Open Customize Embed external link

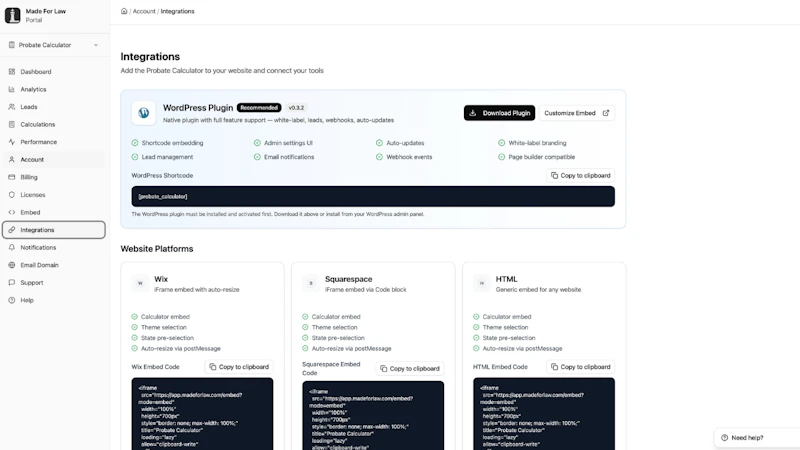point(577,113)
